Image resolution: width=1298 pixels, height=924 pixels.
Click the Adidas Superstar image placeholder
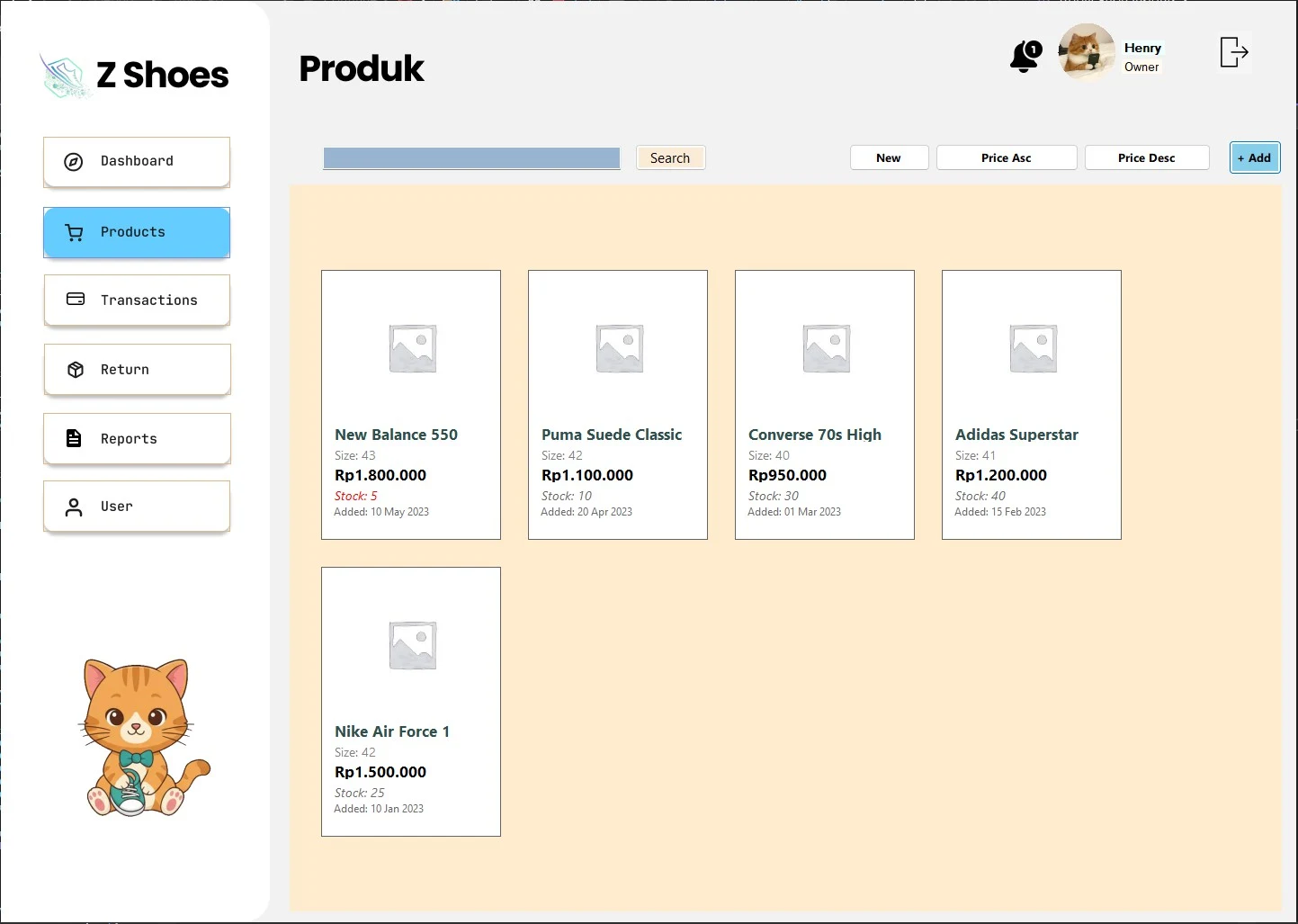tap(1034, 348)
